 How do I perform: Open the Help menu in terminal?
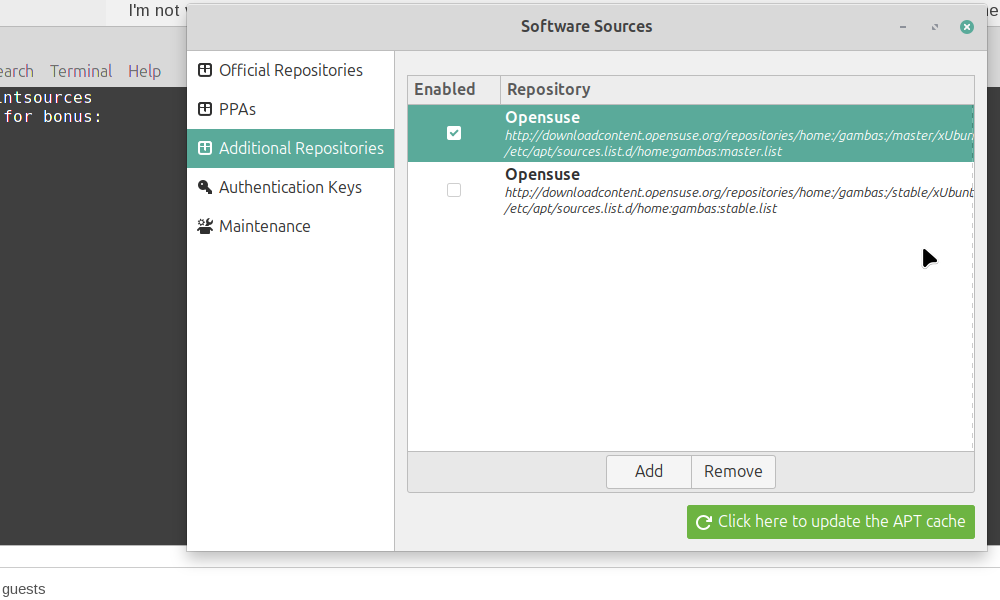[x=144, y=71]
